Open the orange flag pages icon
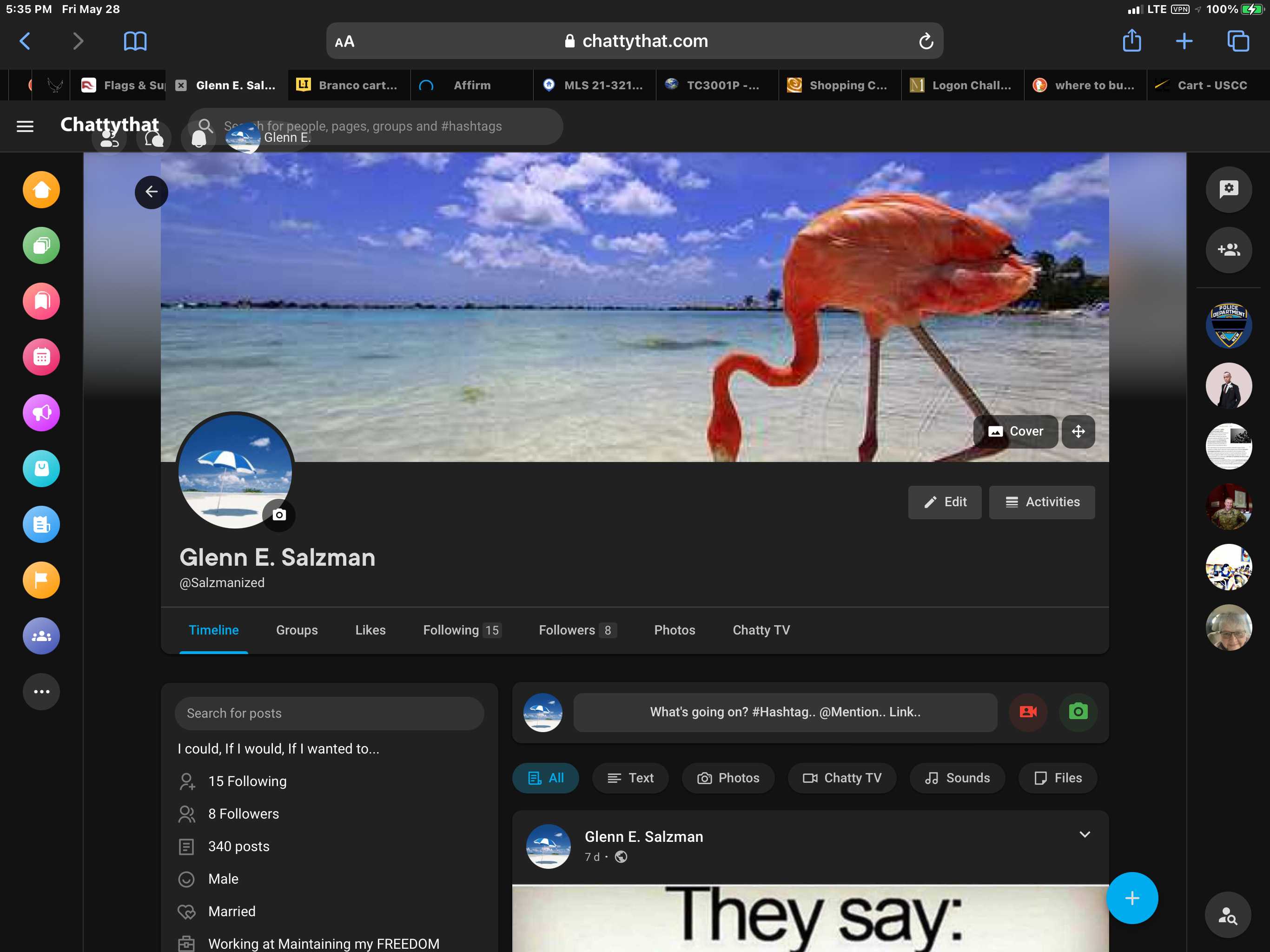 (x=41, y=579)
